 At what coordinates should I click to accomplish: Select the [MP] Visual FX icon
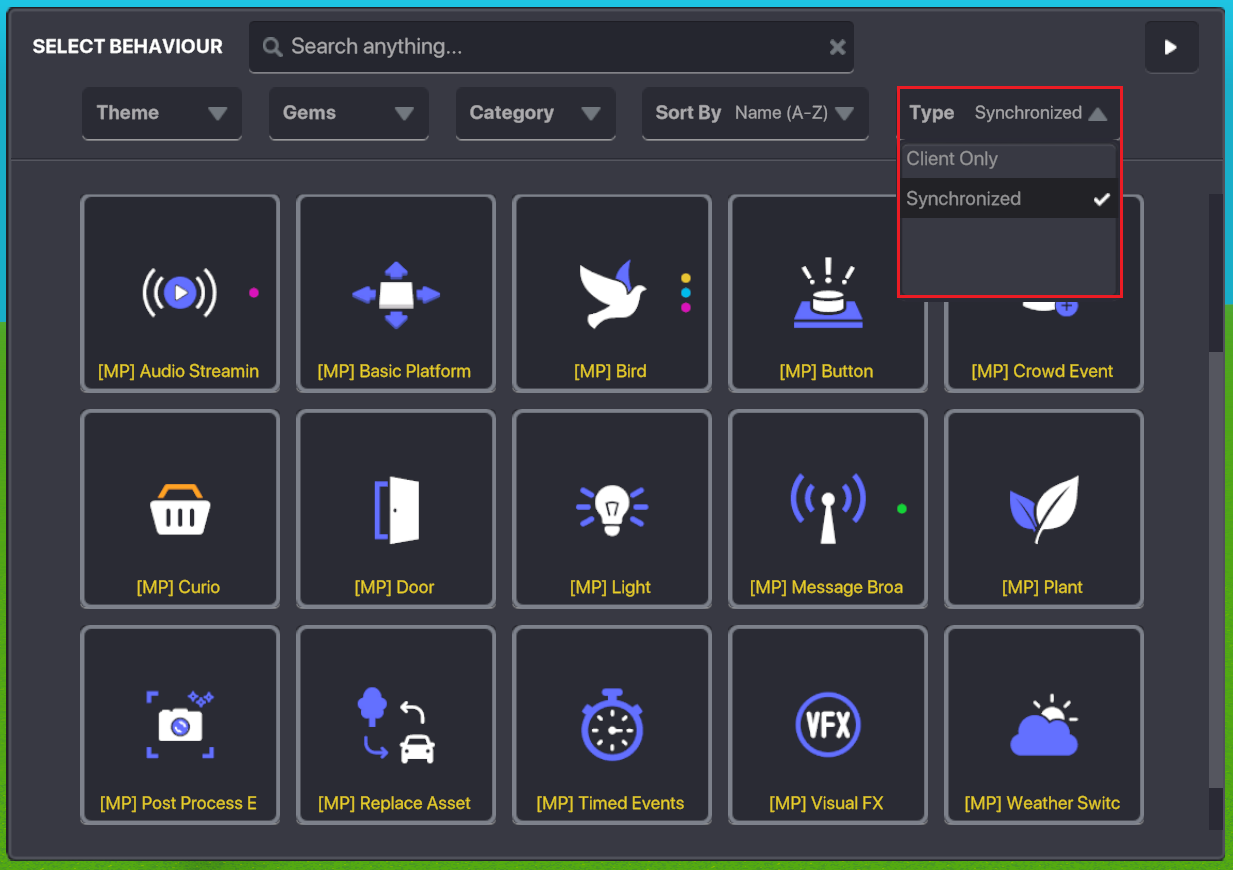tap(827, 725)
